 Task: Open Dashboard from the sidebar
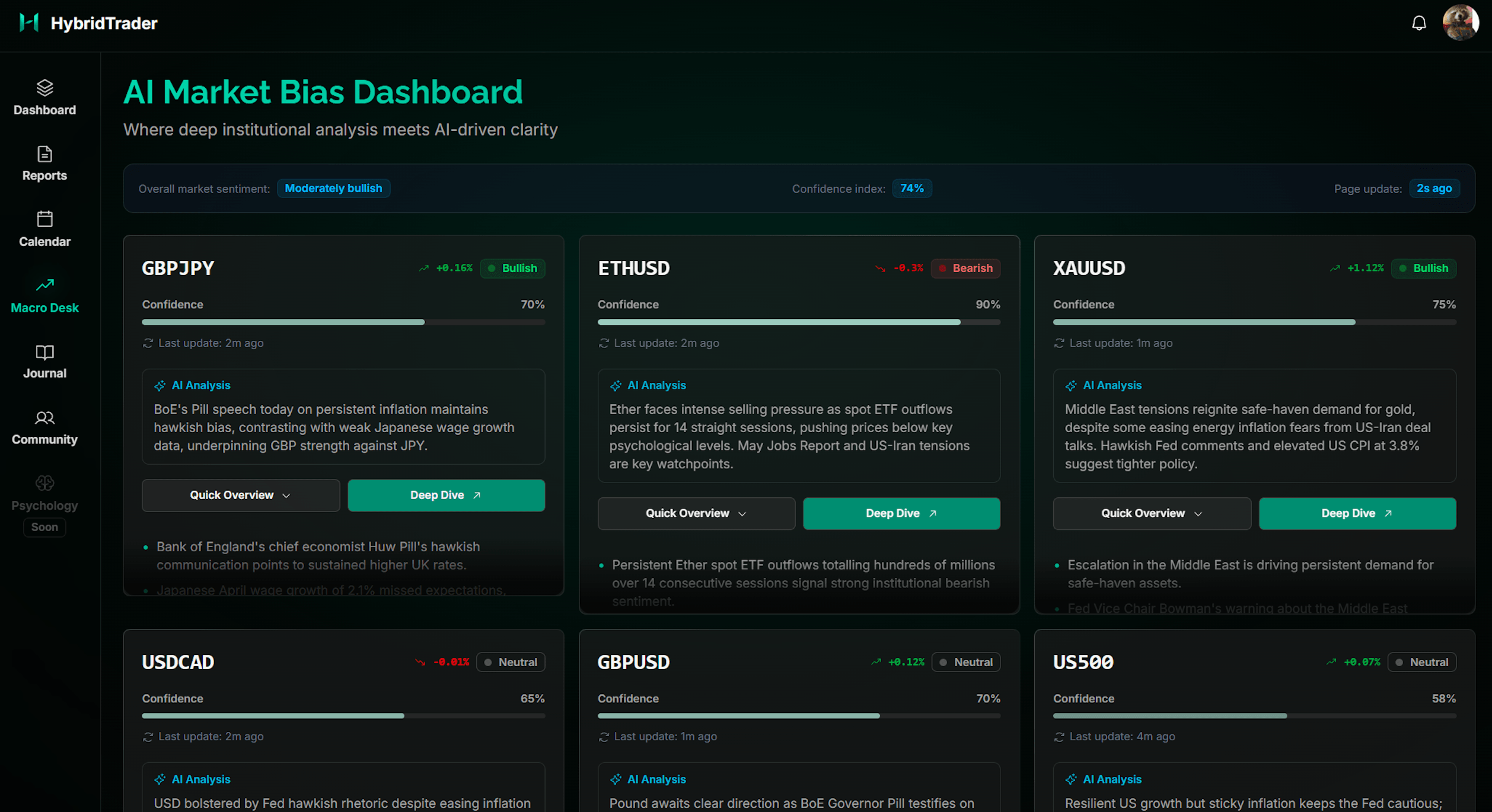(44, 98)
